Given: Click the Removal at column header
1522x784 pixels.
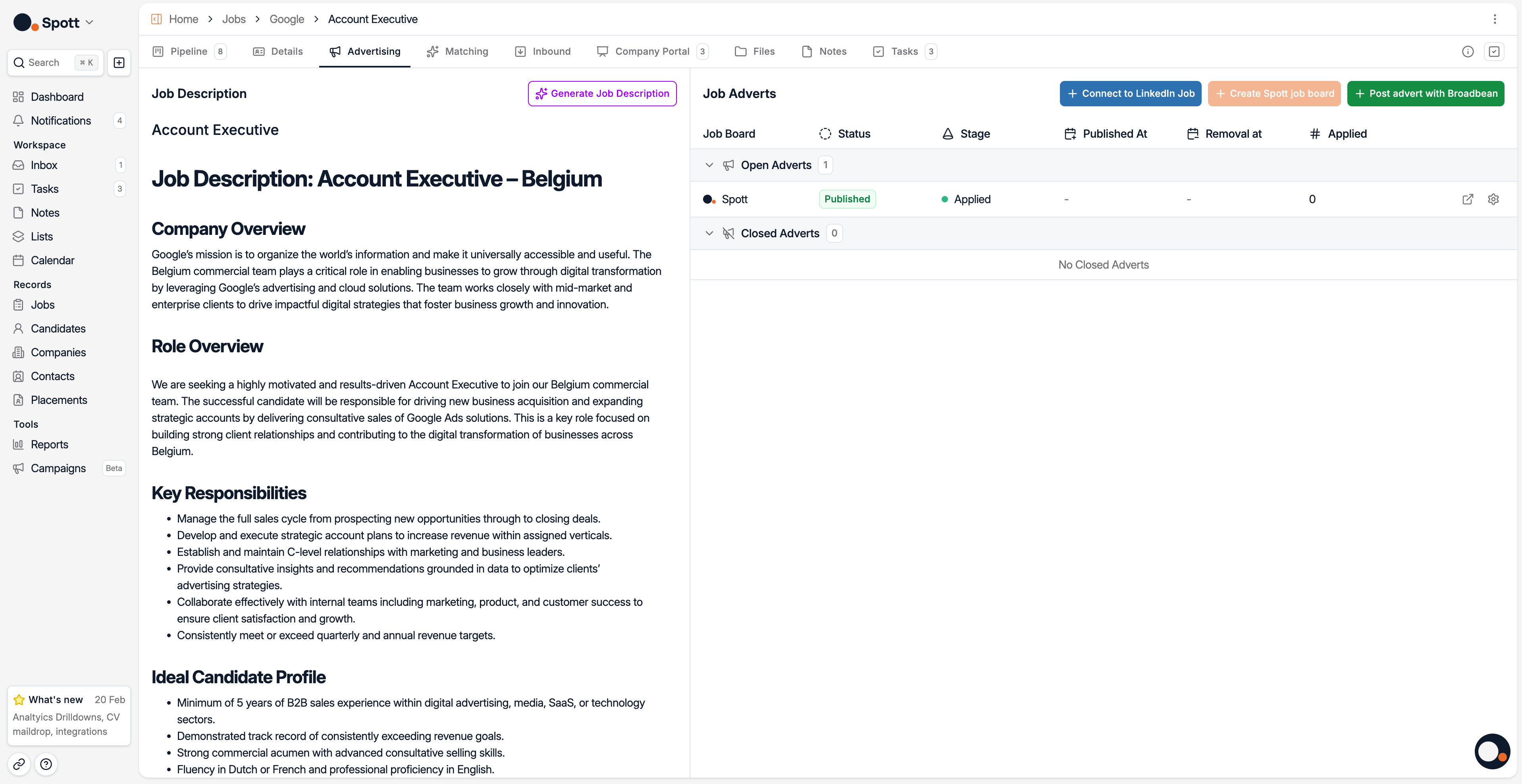Looking at the screenshot, I should (x=1224, y=134).
